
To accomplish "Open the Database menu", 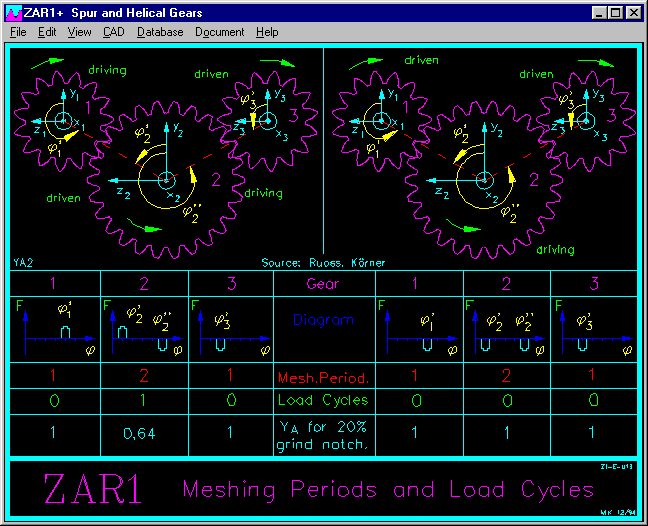I will (x=160, y=32).
